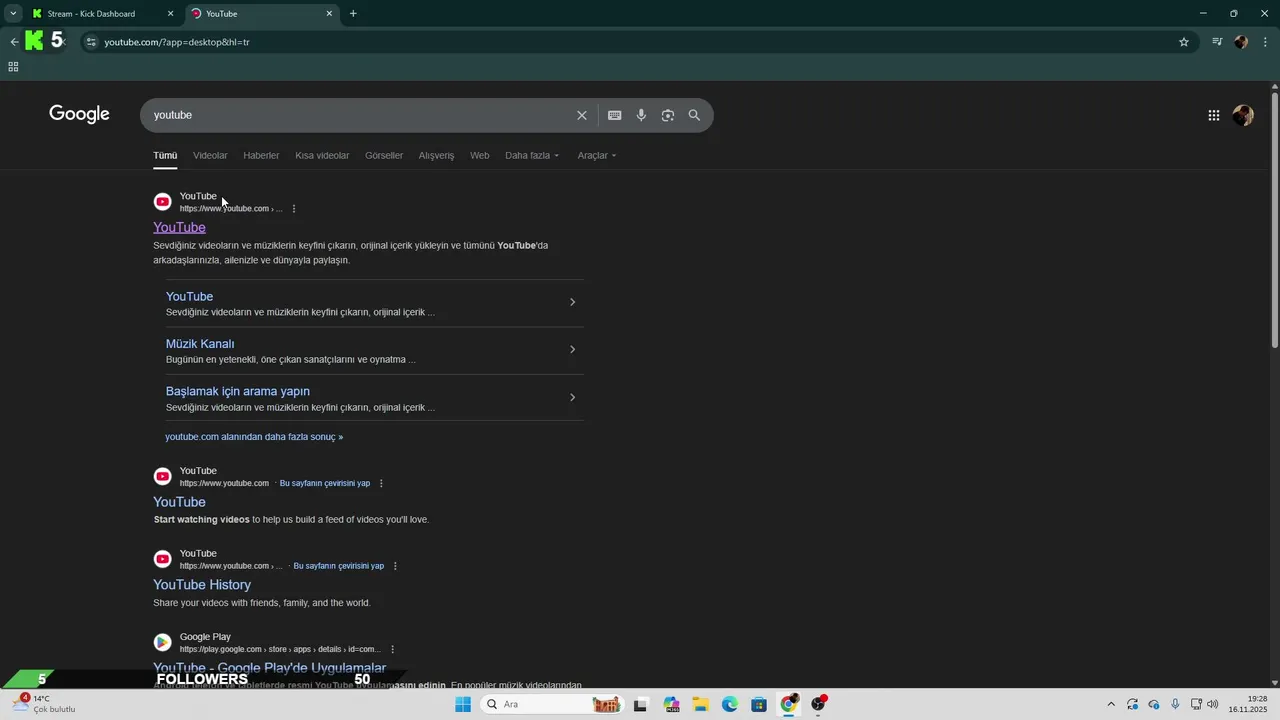Screen dimensions: 1280x720
Task: Open the microphone indicator in system tray
Action: (x=1175, y=704)
